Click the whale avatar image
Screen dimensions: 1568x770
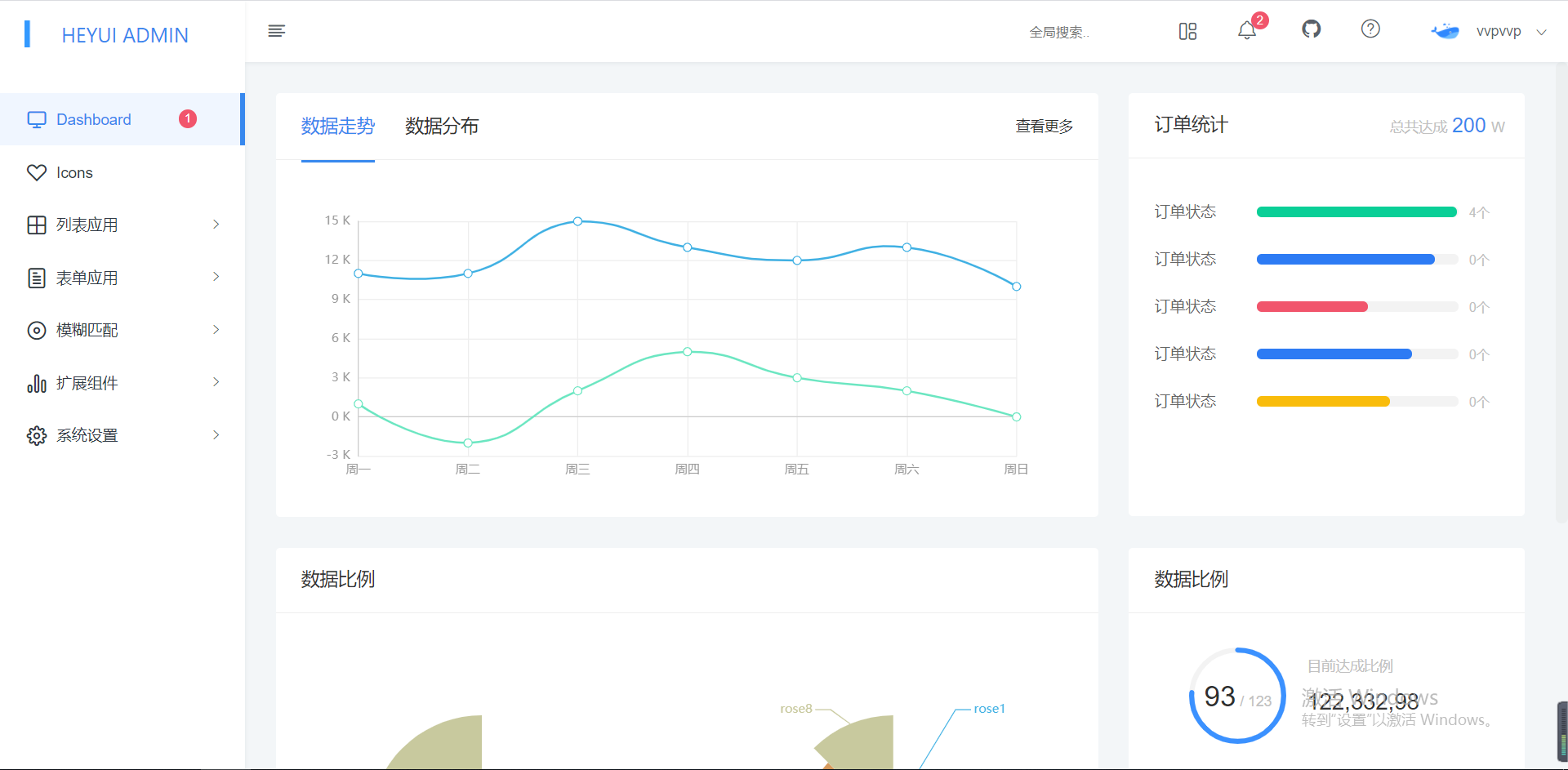click(x=1445, y=31)
